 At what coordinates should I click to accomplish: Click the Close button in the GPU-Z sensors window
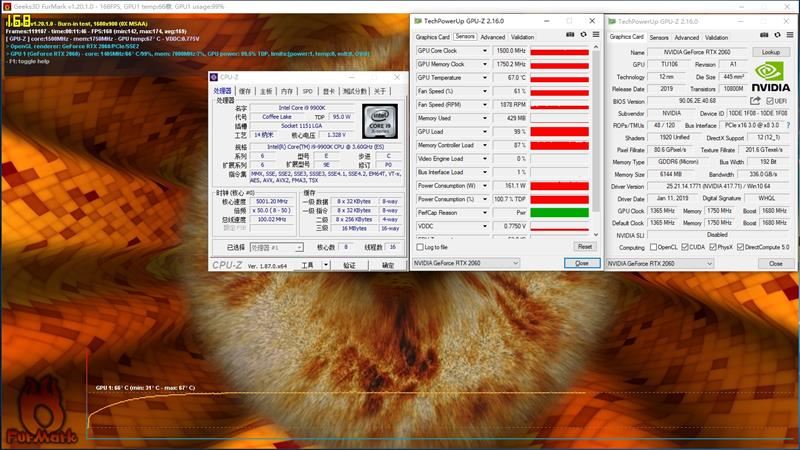coord(582,263)
